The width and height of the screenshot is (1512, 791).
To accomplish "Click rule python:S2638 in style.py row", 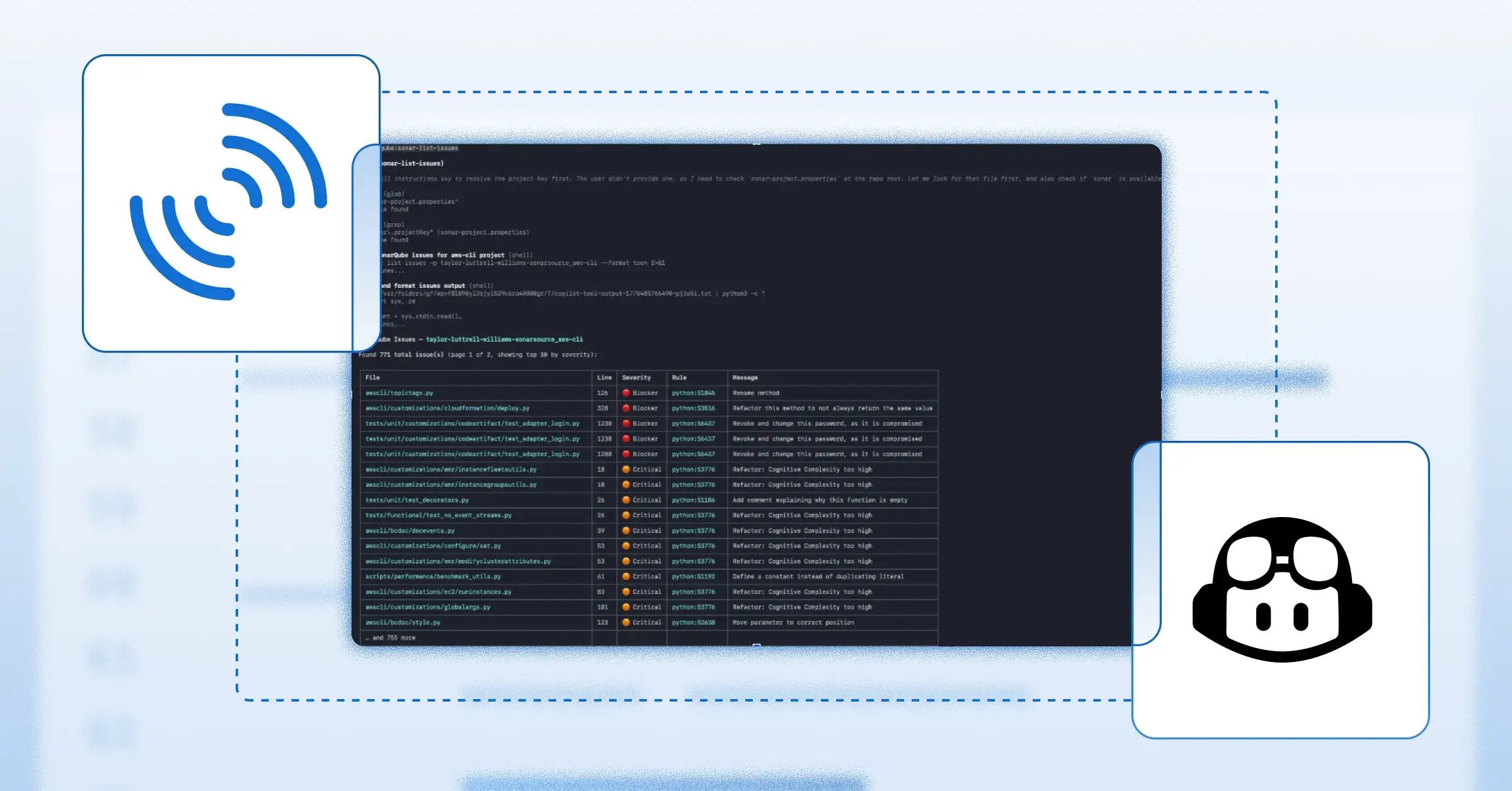I will [694, 622].
